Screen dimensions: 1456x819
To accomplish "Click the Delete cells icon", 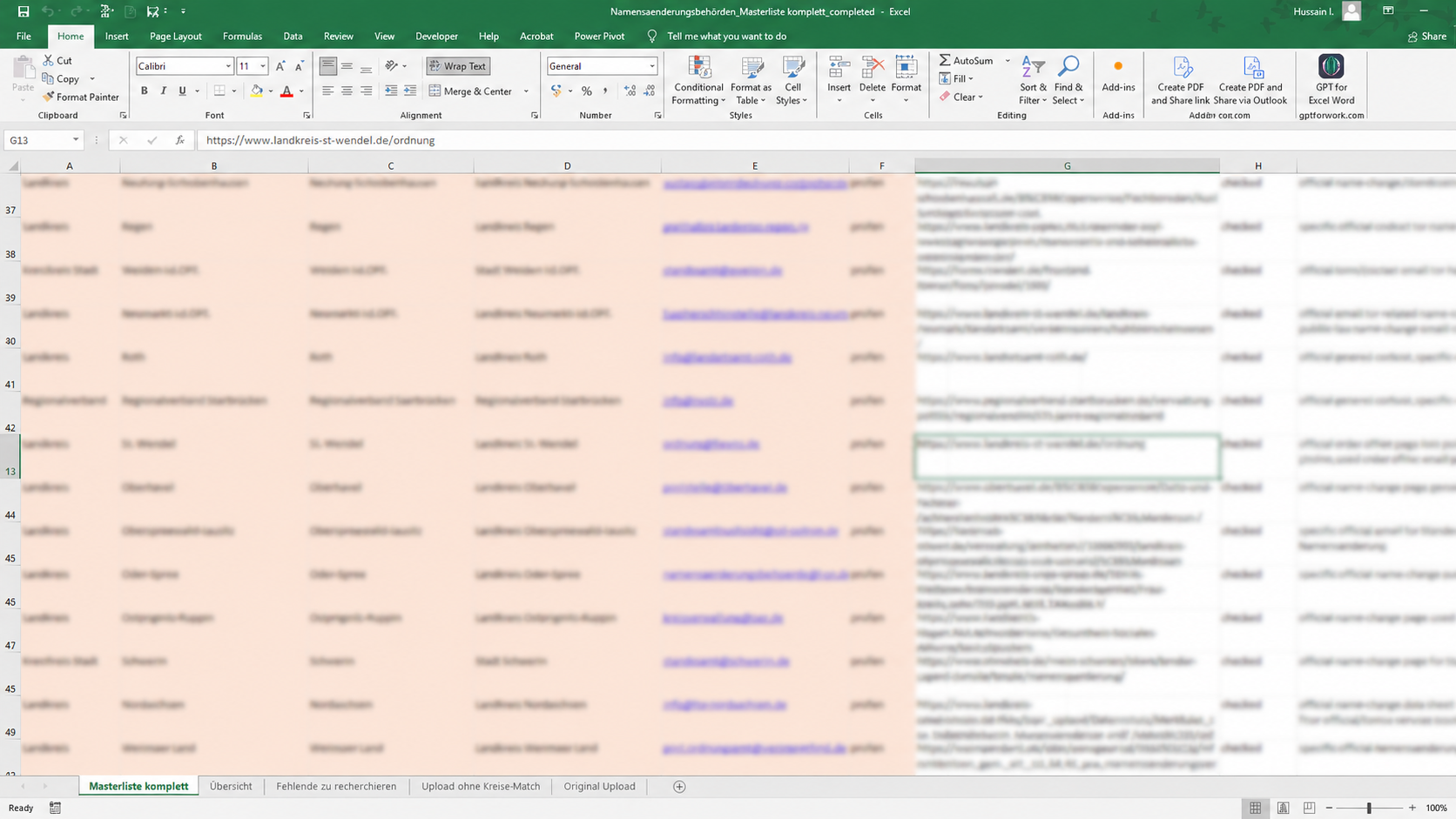I will tap(872, 68).
